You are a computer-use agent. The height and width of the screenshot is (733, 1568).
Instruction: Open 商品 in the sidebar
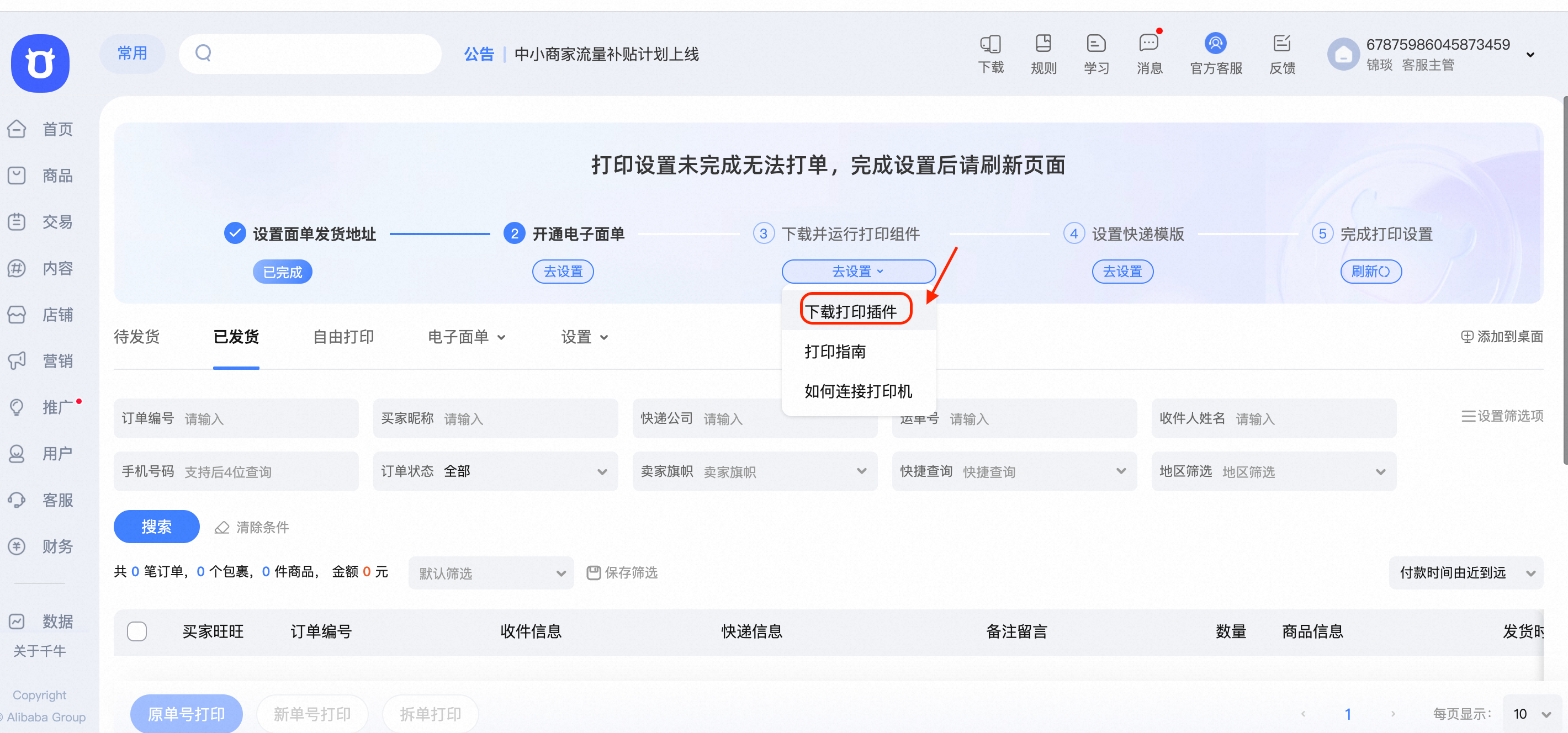click(40, 175)
